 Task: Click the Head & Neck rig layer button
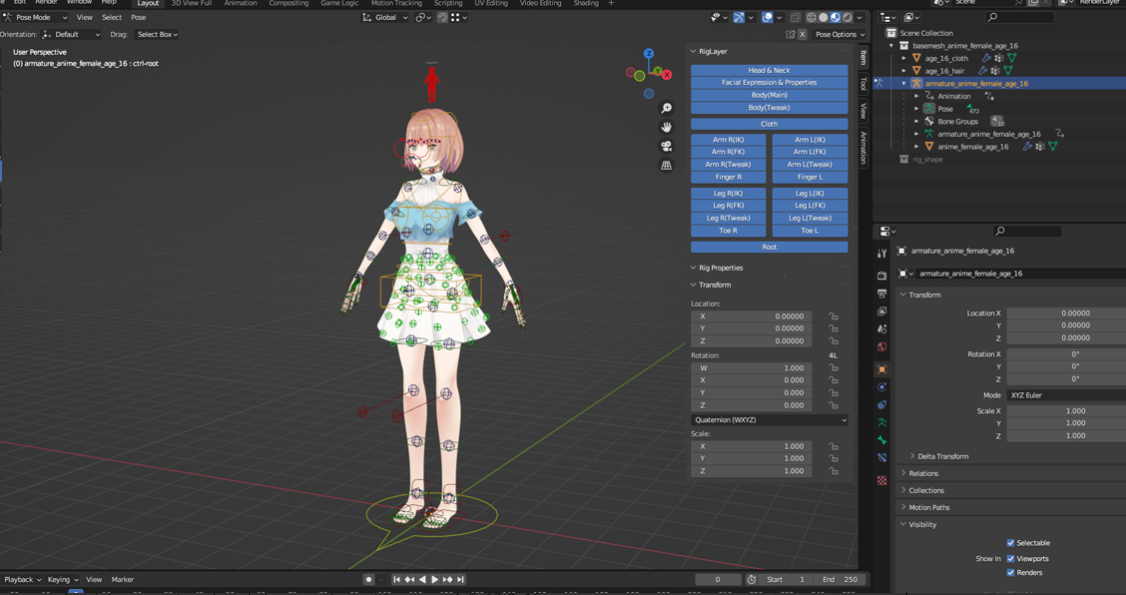[769, 70]
